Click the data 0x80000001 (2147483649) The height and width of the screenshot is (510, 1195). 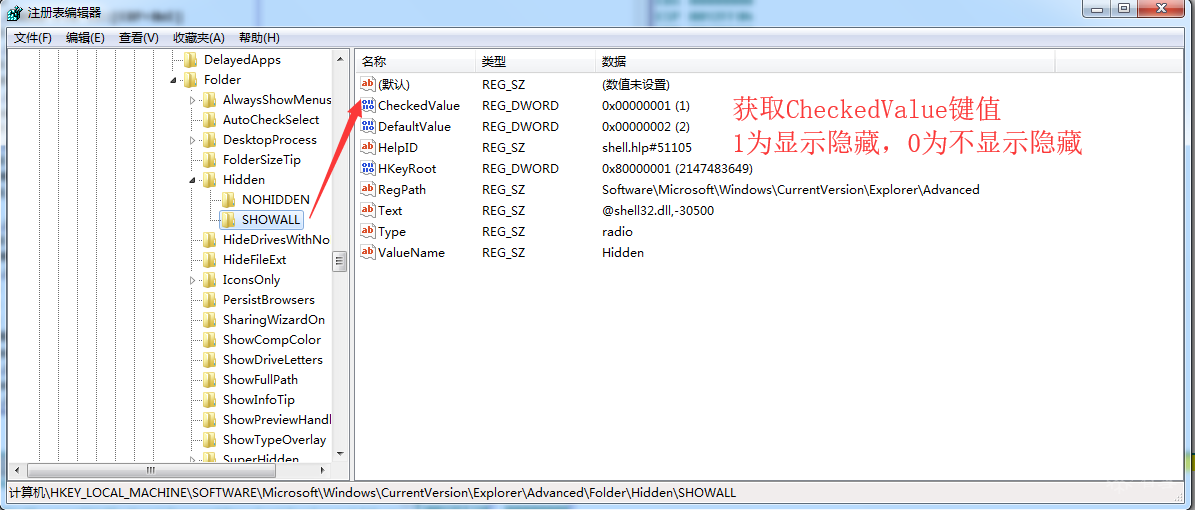tap(678, 168)
